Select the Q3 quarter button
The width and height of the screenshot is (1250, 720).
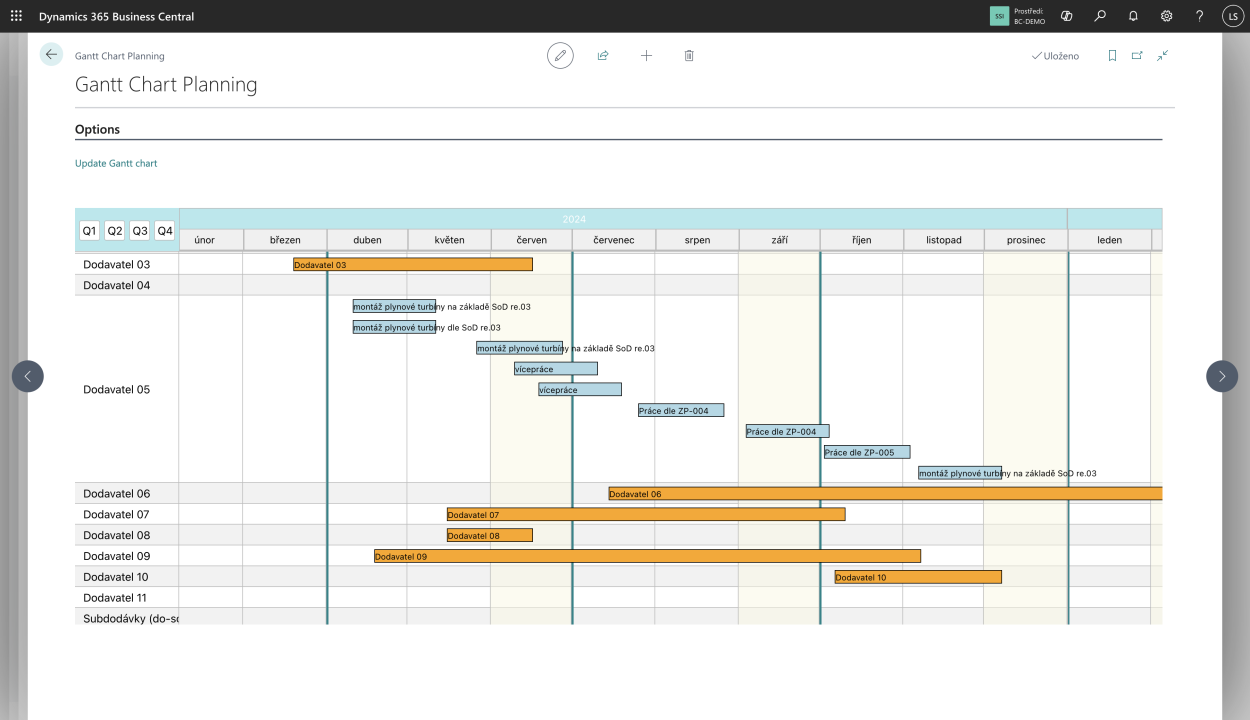click(x=140, y=231)
